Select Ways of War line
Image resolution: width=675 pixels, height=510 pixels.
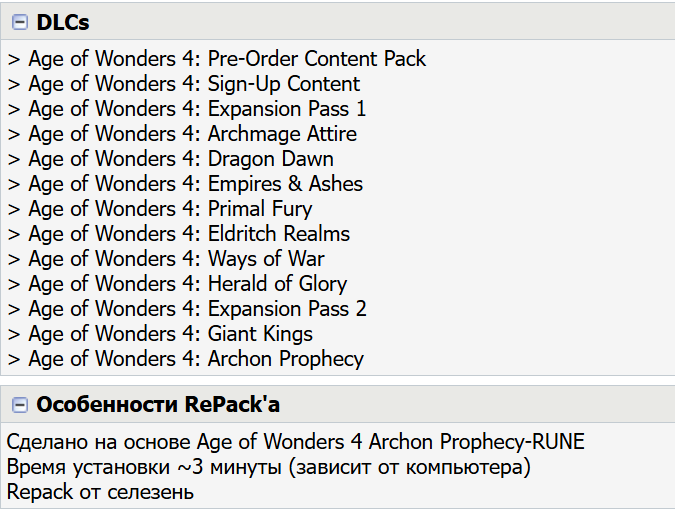[166, 259]
